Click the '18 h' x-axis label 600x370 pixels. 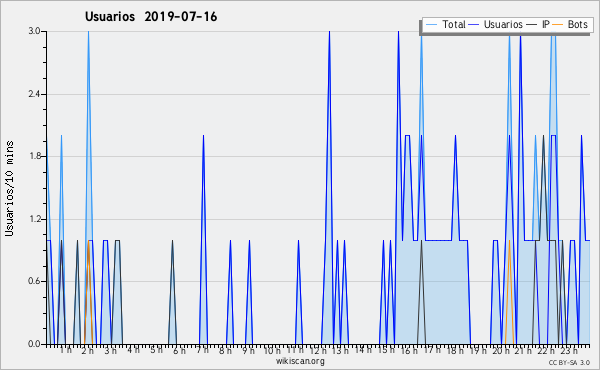(455, 351)
